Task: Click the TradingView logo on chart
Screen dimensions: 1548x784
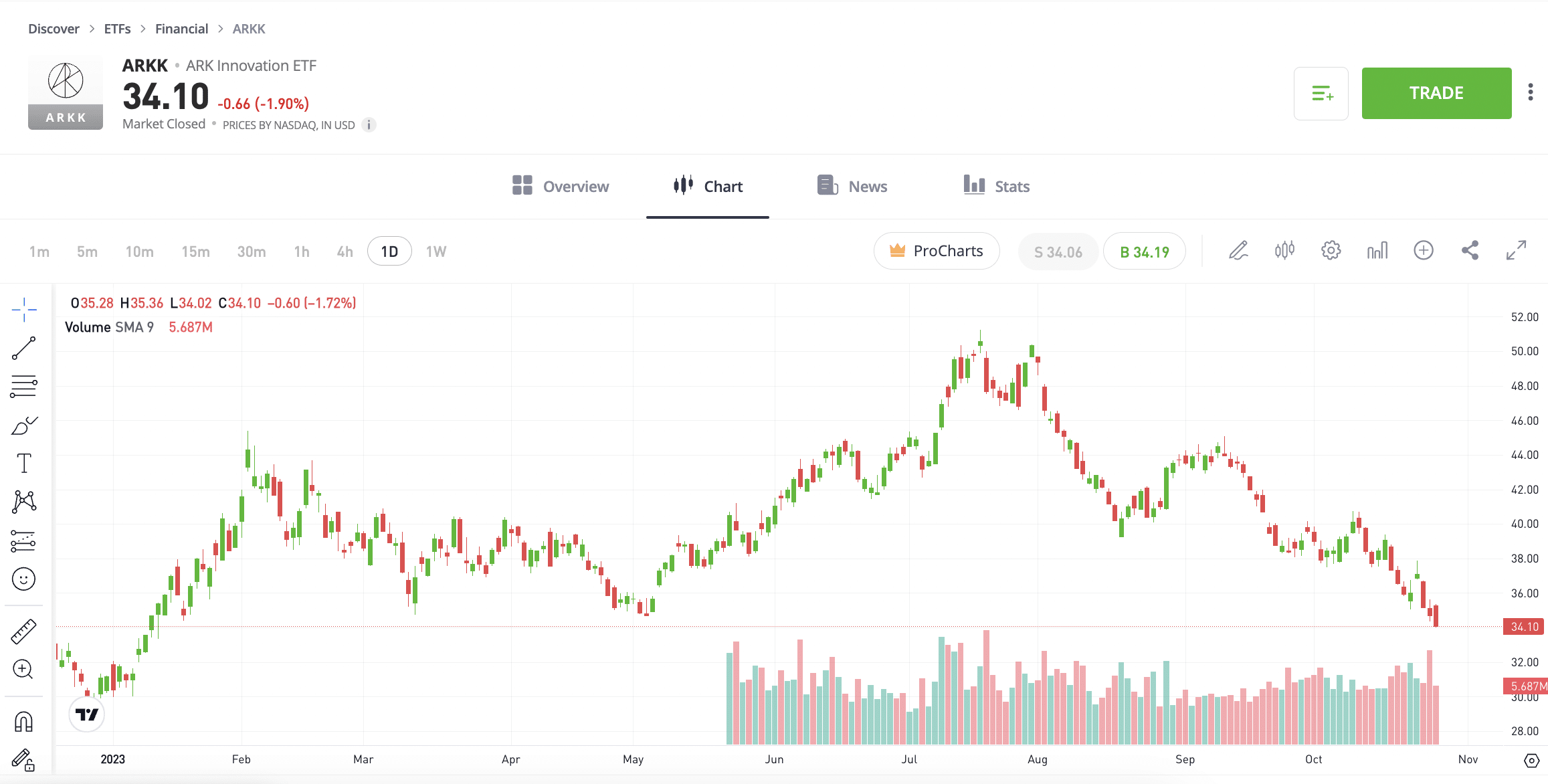Action: tap(87, 714)
